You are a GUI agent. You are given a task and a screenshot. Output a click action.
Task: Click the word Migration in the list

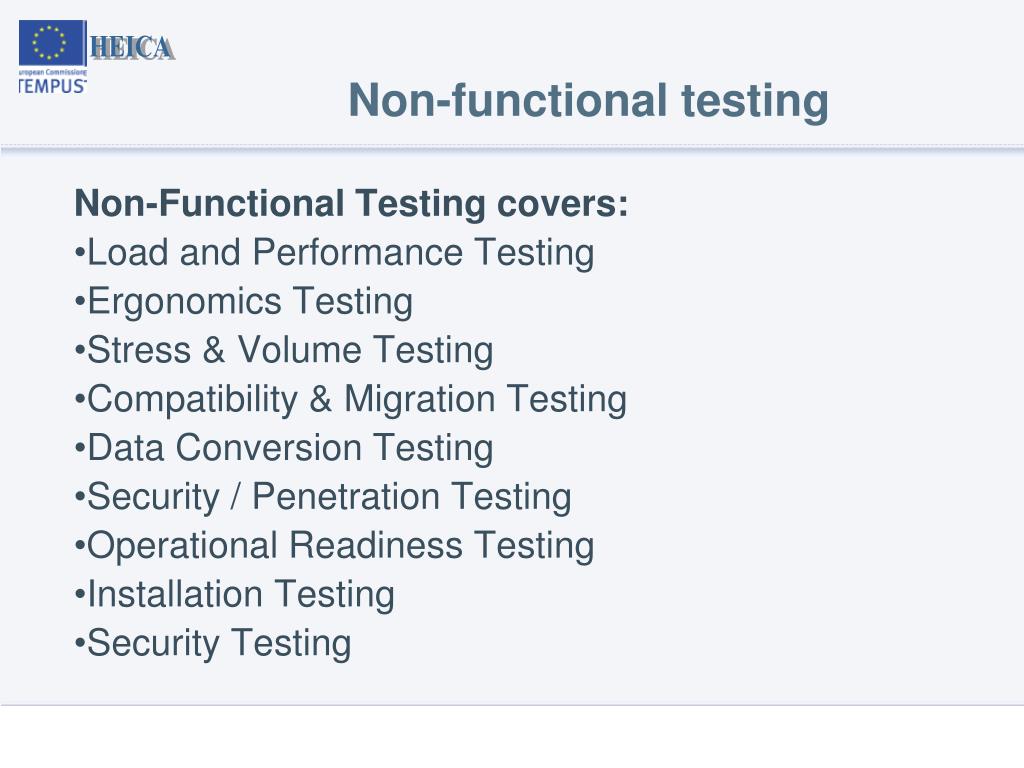point(419,399)
